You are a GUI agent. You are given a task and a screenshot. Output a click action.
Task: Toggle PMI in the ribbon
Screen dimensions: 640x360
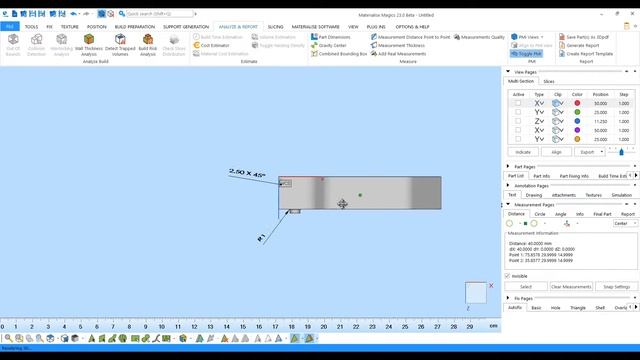pos(526,54)
